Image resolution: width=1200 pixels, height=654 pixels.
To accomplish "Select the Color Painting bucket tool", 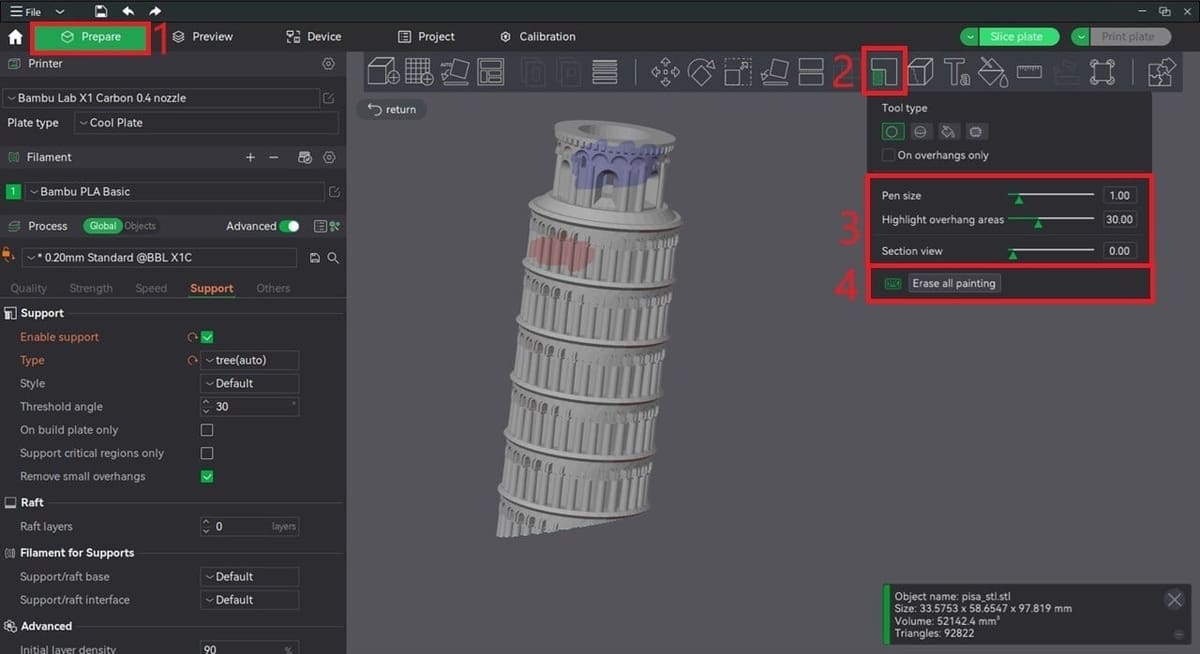I will pos(993,72).
